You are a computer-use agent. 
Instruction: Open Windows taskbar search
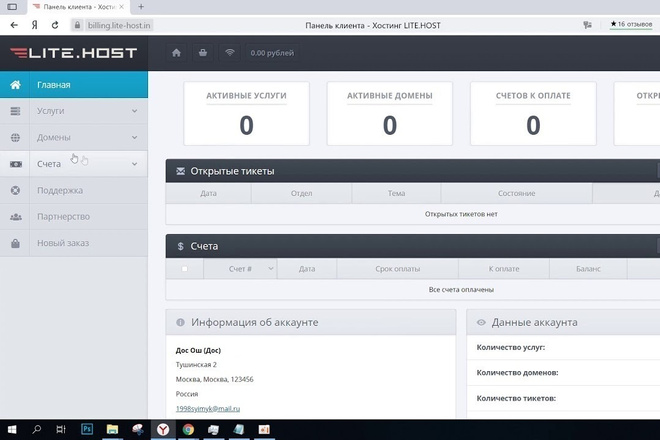[x=37, y=429]
